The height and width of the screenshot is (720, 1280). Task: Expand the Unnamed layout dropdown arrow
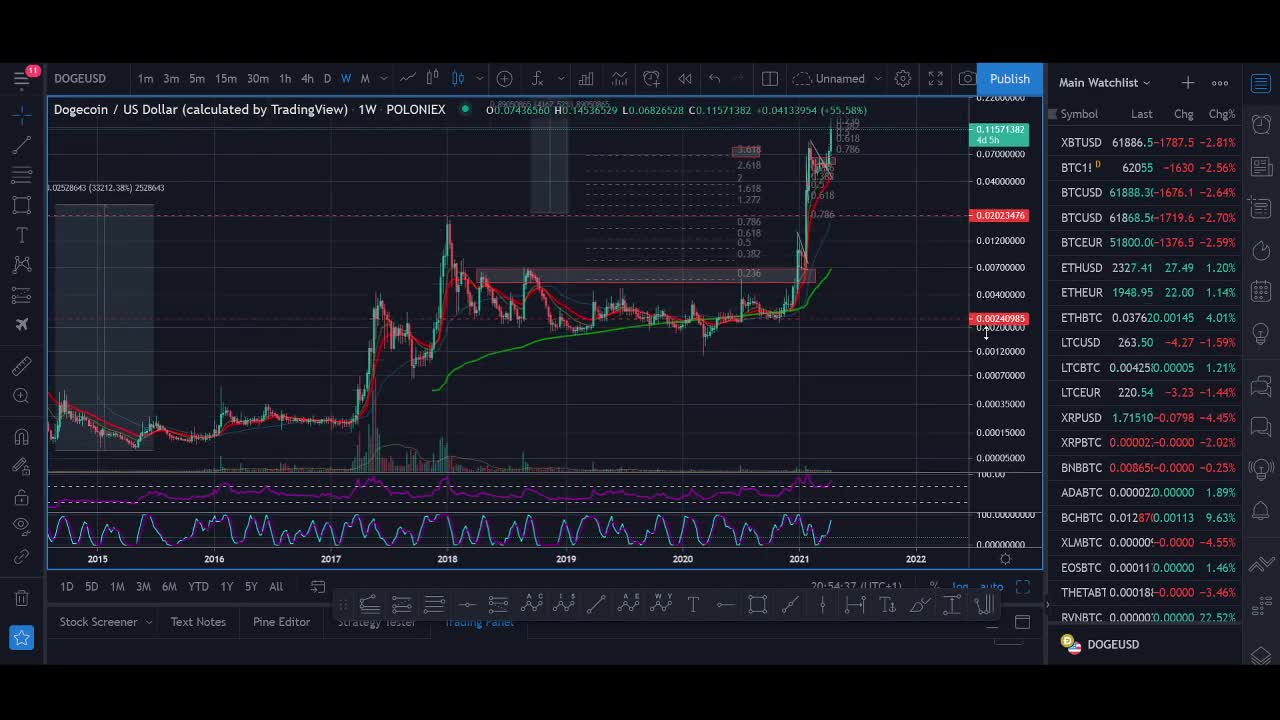(878, 79)
